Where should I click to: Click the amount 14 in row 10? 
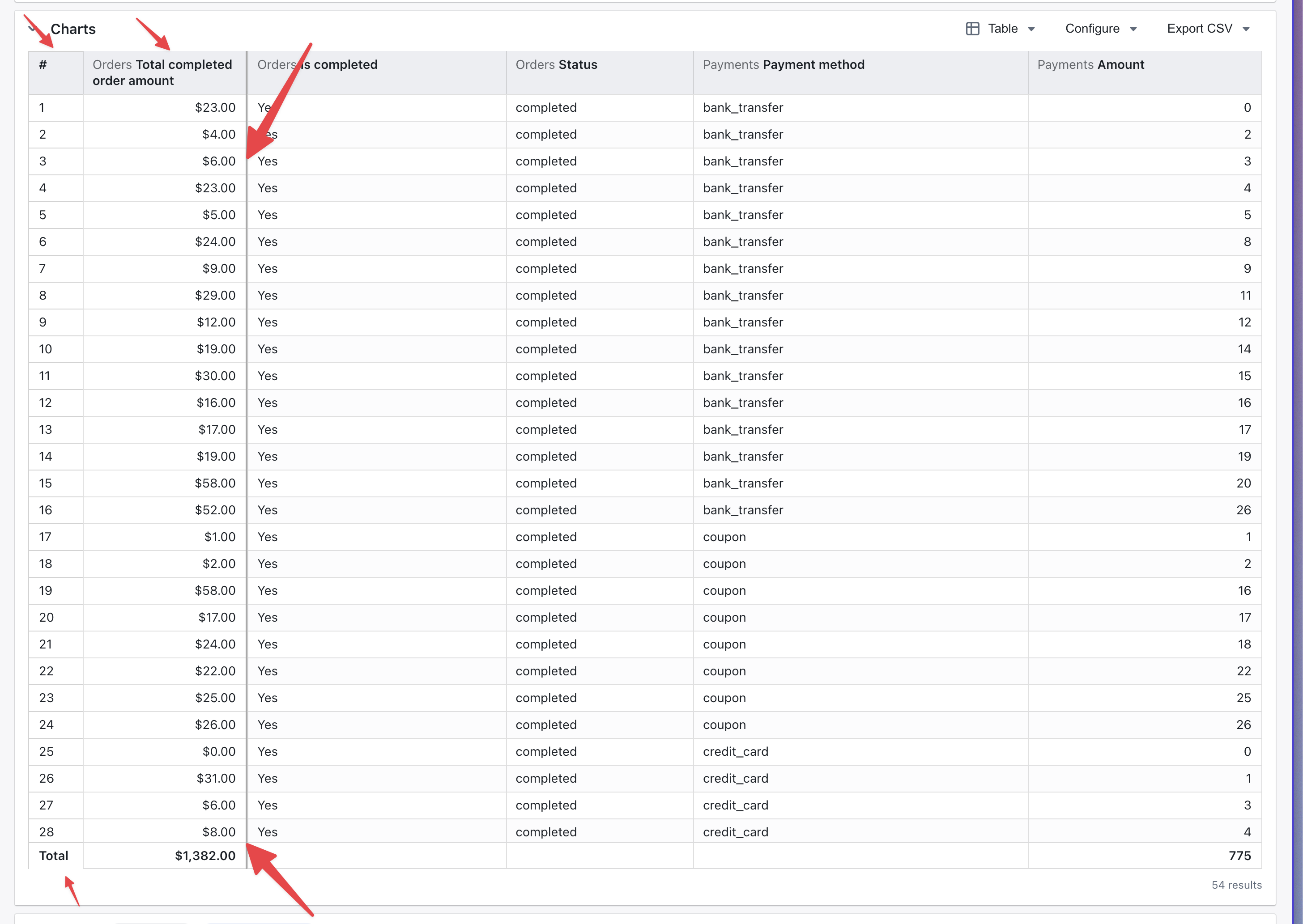[x=1244, y=349]
